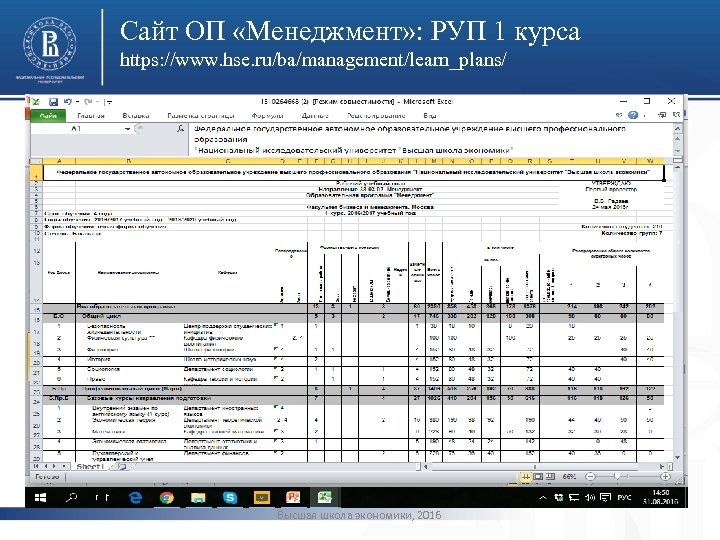Image resolution: width=720 pixels, height=540 pixels.
Task: Switch to the Главная ribbon tab
Action: pyautogui.click(x=91, y=116)
